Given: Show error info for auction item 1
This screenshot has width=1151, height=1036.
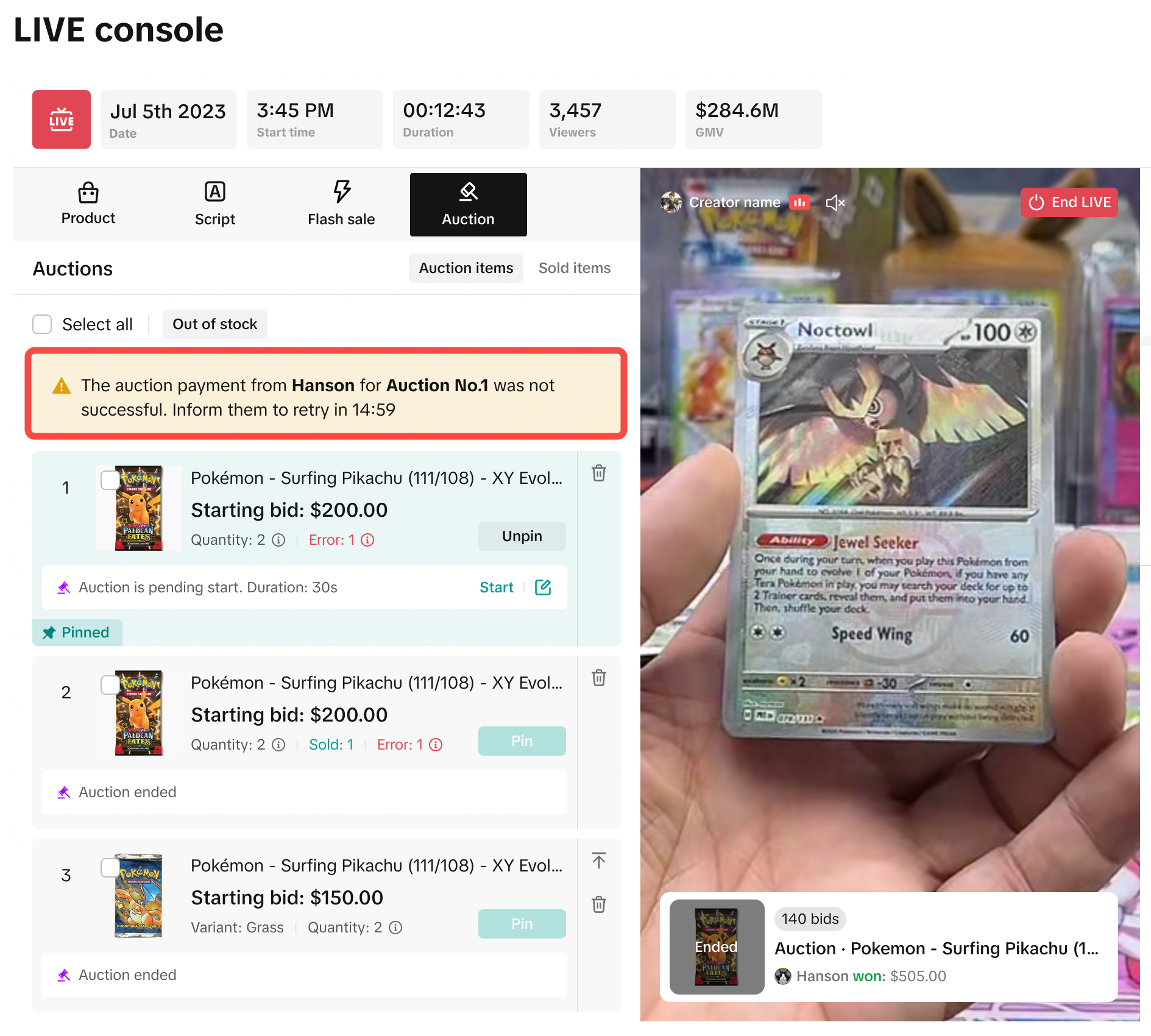Looking at the screenshot, I should click(367, 540).
